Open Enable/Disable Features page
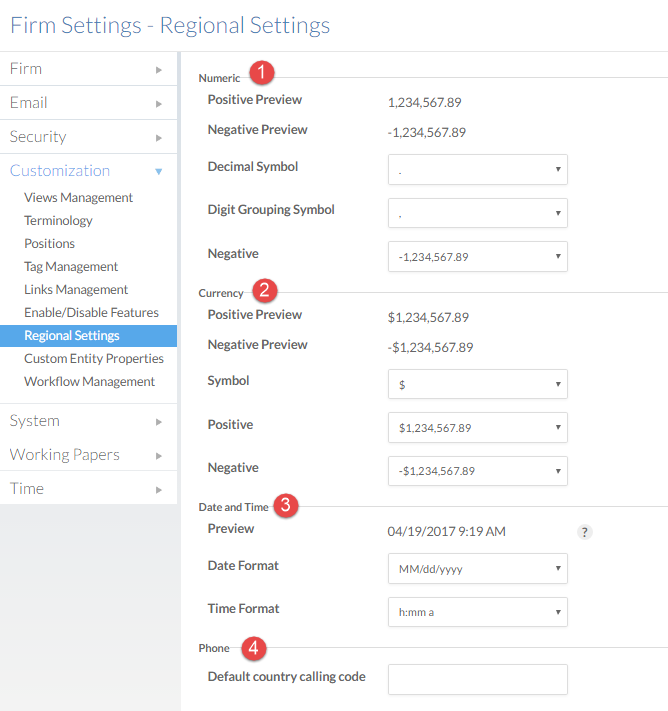This screenshot has height=711, width=668. (x=91, y=313)
